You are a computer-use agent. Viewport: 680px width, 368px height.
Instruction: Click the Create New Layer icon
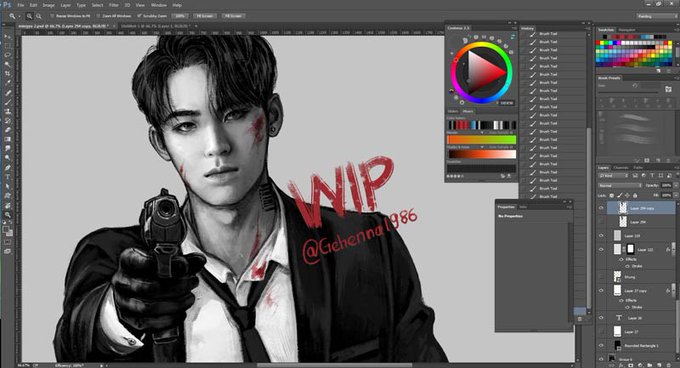coord(660,365)
